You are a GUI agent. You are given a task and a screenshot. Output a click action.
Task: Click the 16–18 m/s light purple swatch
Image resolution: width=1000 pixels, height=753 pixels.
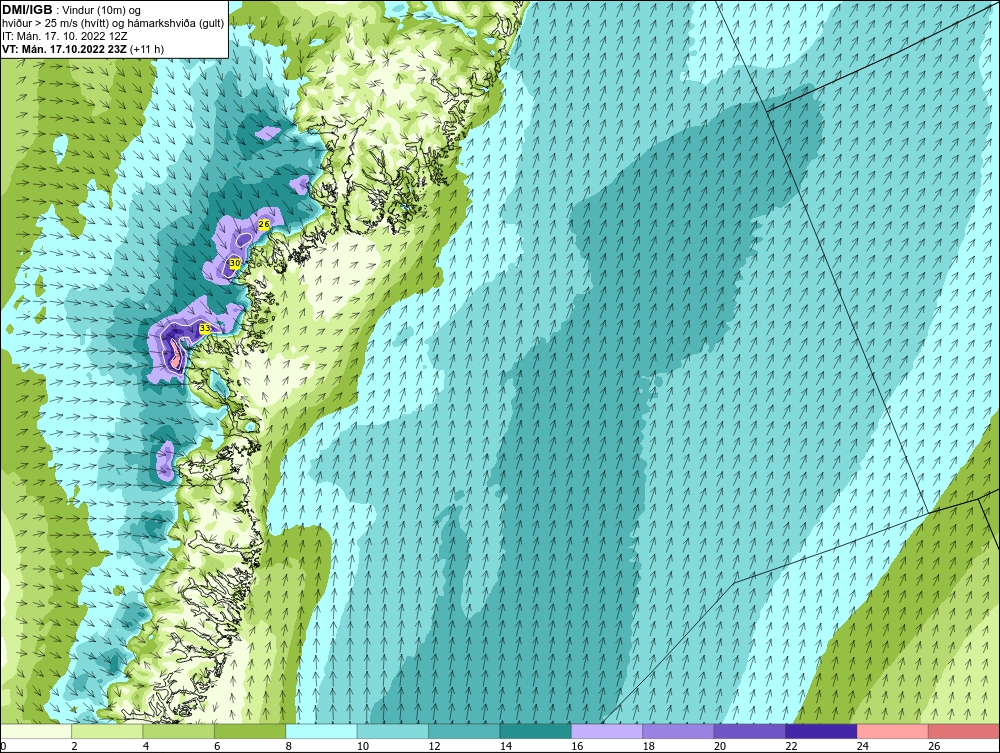point(607,731)
